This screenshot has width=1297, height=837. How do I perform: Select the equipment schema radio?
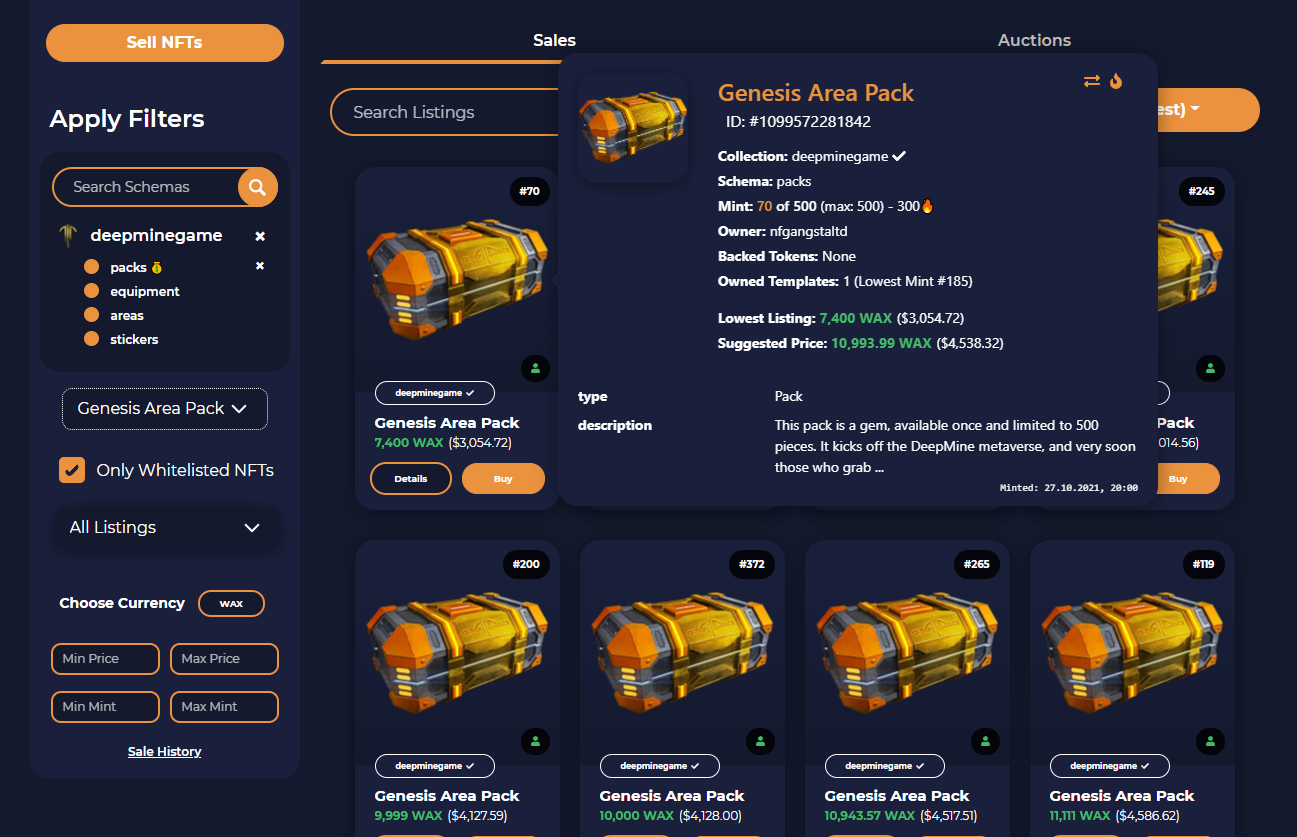pos(92,291)
